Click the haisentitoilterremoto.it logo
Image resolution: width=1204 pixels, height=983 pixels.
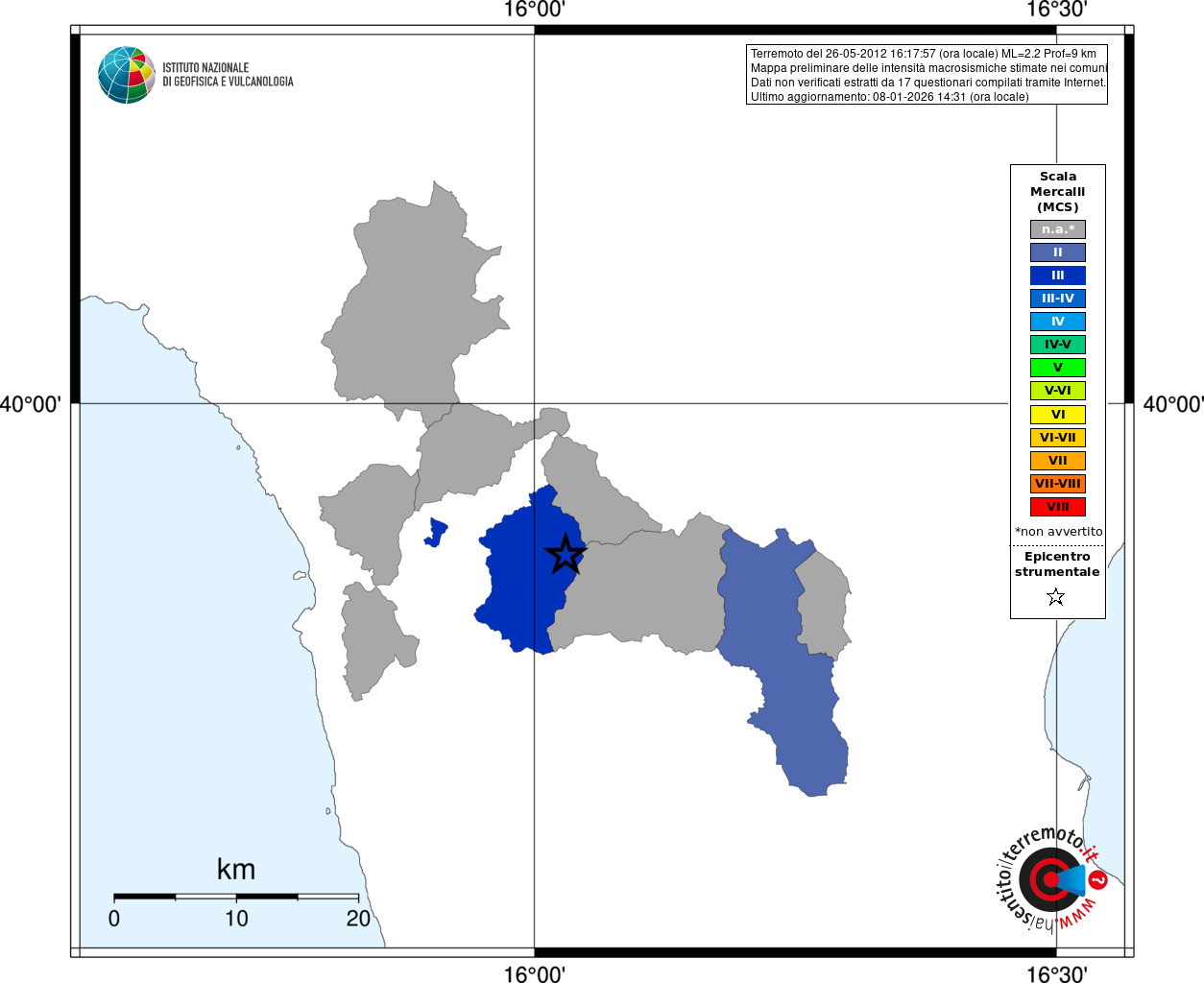[x=1050, y=878]
